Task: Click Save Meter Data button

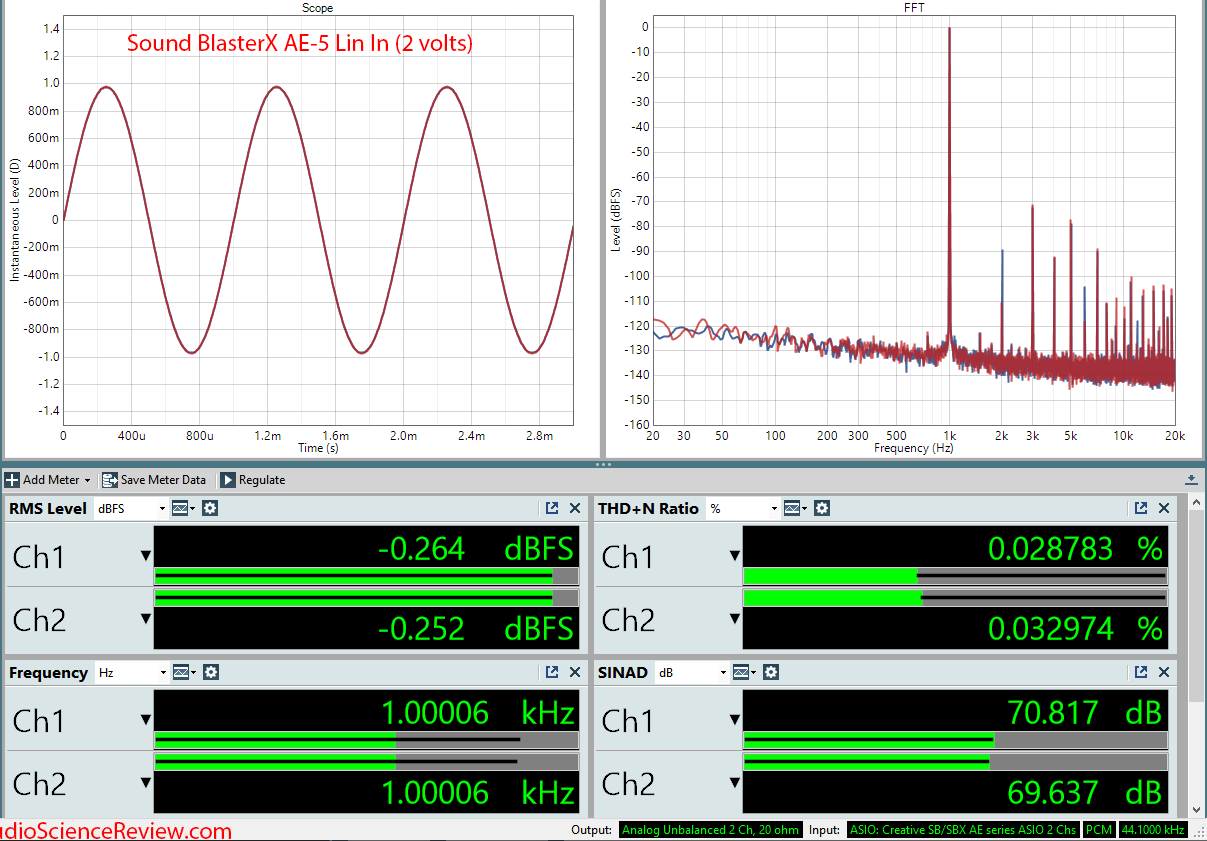Action: tap(153, 480)
